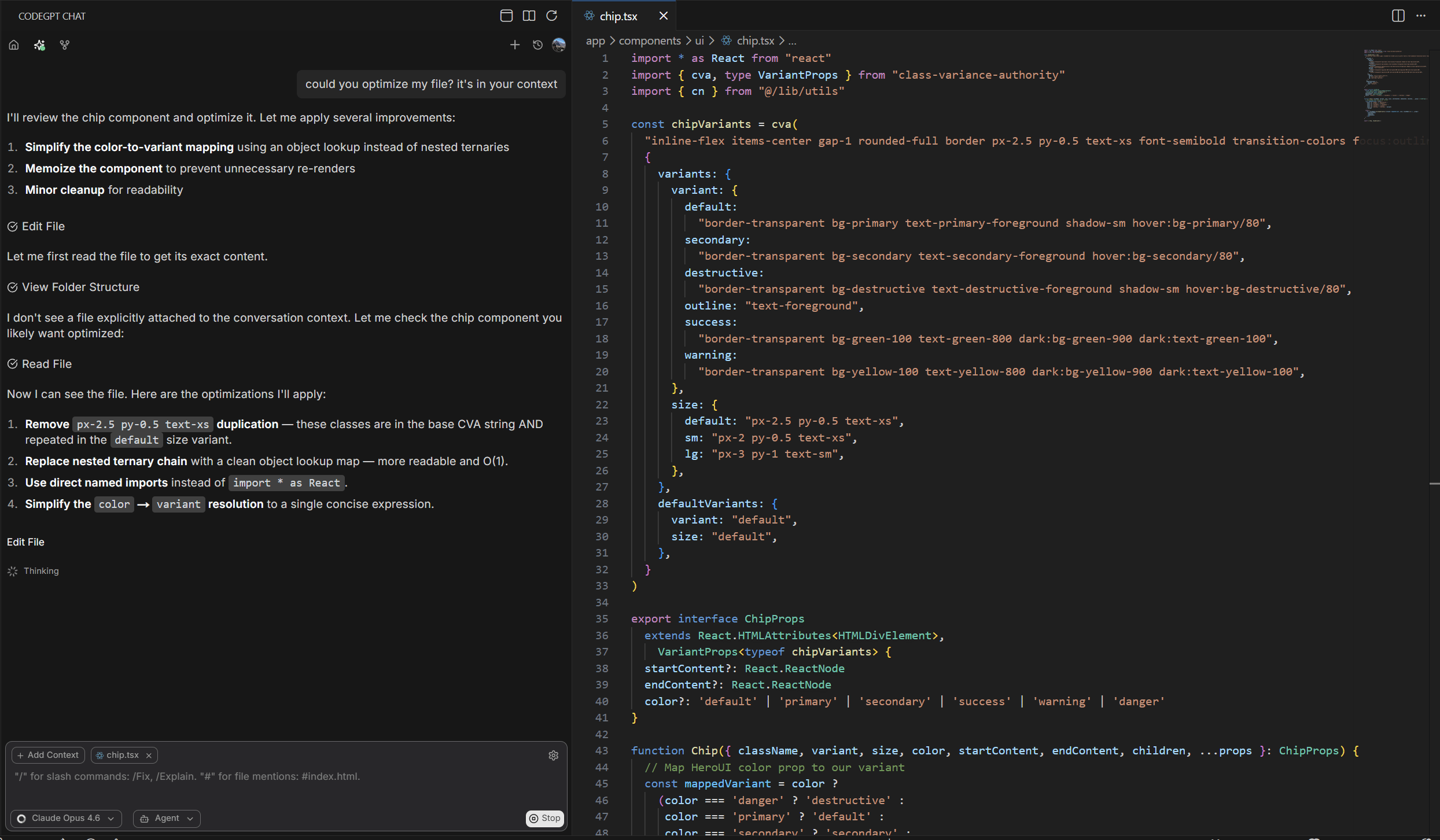Open chat input settings gear
This screenshot has height=840, width=1440.
[x=553, y=756]
